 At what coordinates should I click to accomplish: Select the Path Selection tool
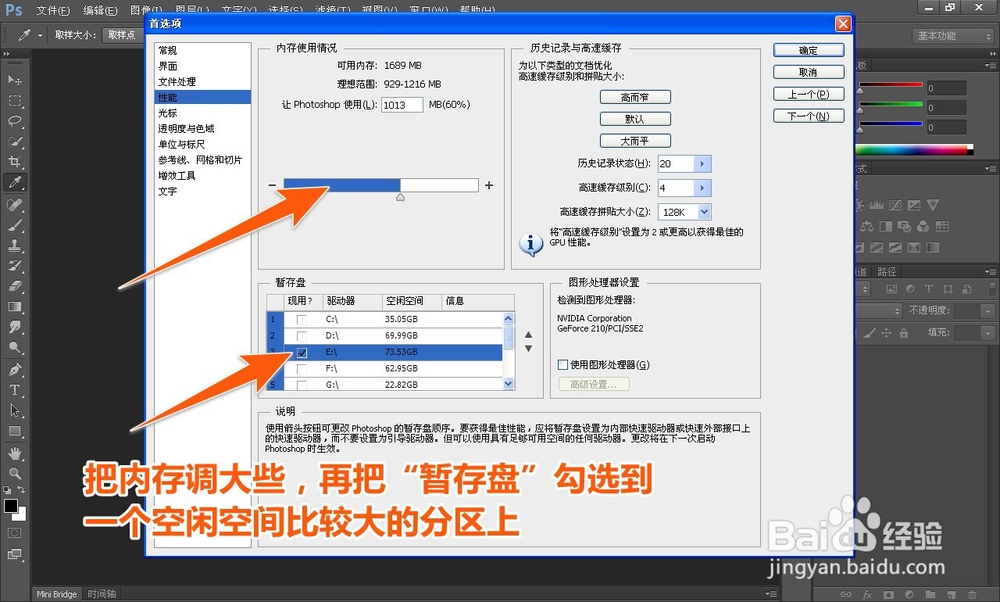point(15,411)
